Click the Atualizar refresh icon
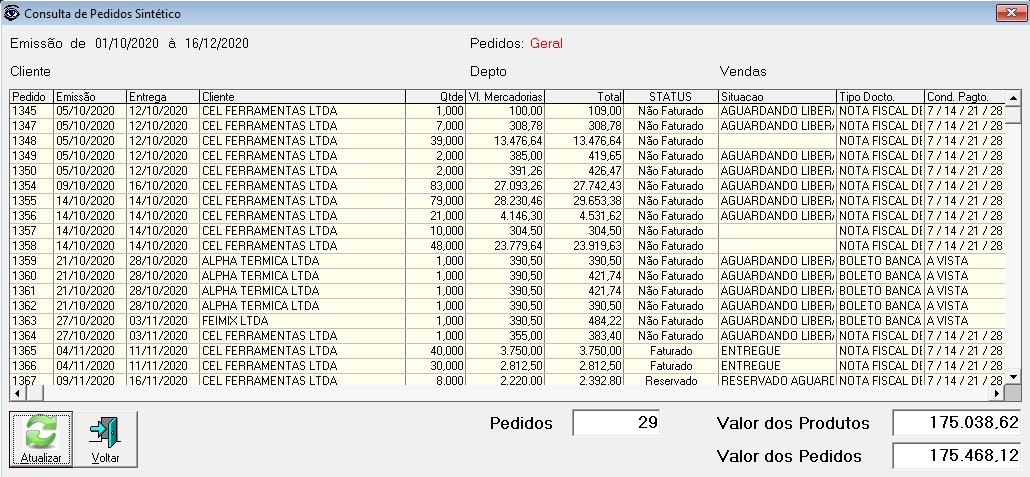 coord(41,432)
